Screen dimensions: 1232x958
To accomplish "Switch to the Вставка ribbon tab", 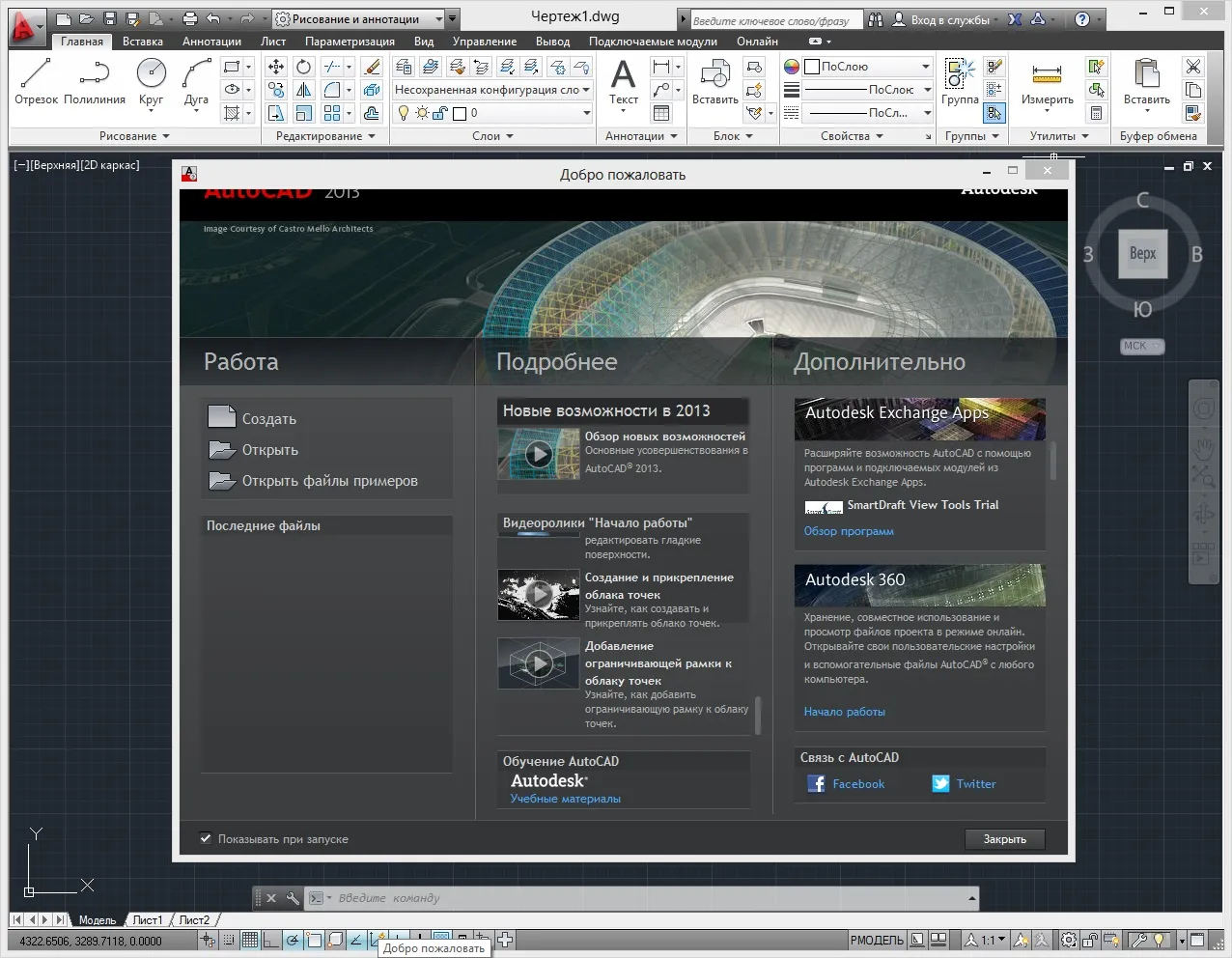I will [x=143, y=42].
